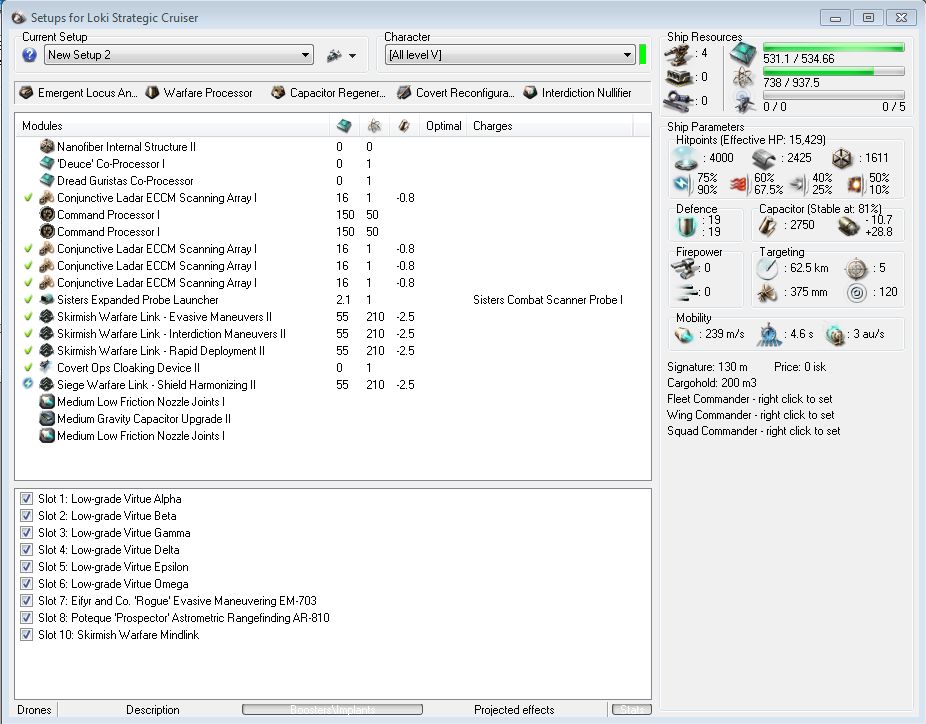Click the turret hardpoints icon in Ship Resources

(x=679, y=54)
